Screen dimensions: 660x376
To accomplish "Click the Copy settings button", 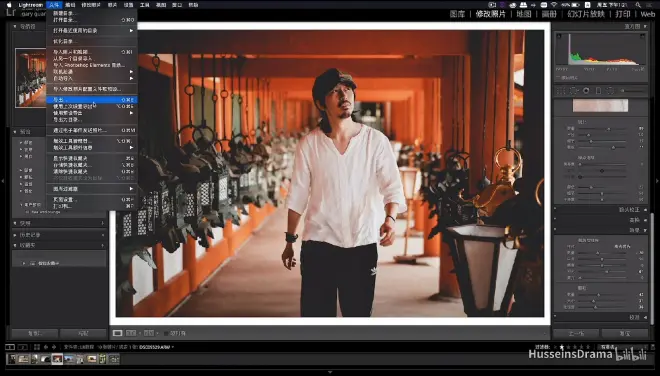I will pyautogui.click(x=35, y=333).
